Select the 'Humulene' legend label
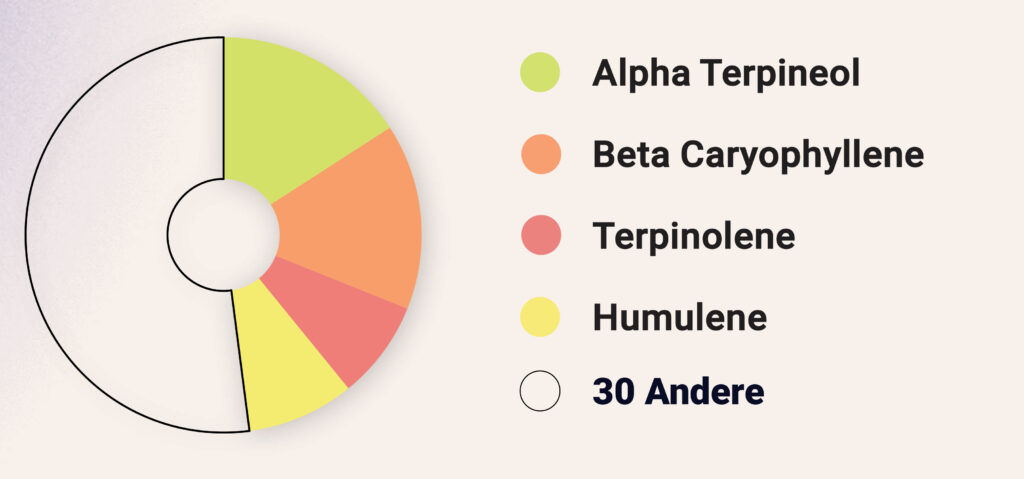 coord(679,317)
